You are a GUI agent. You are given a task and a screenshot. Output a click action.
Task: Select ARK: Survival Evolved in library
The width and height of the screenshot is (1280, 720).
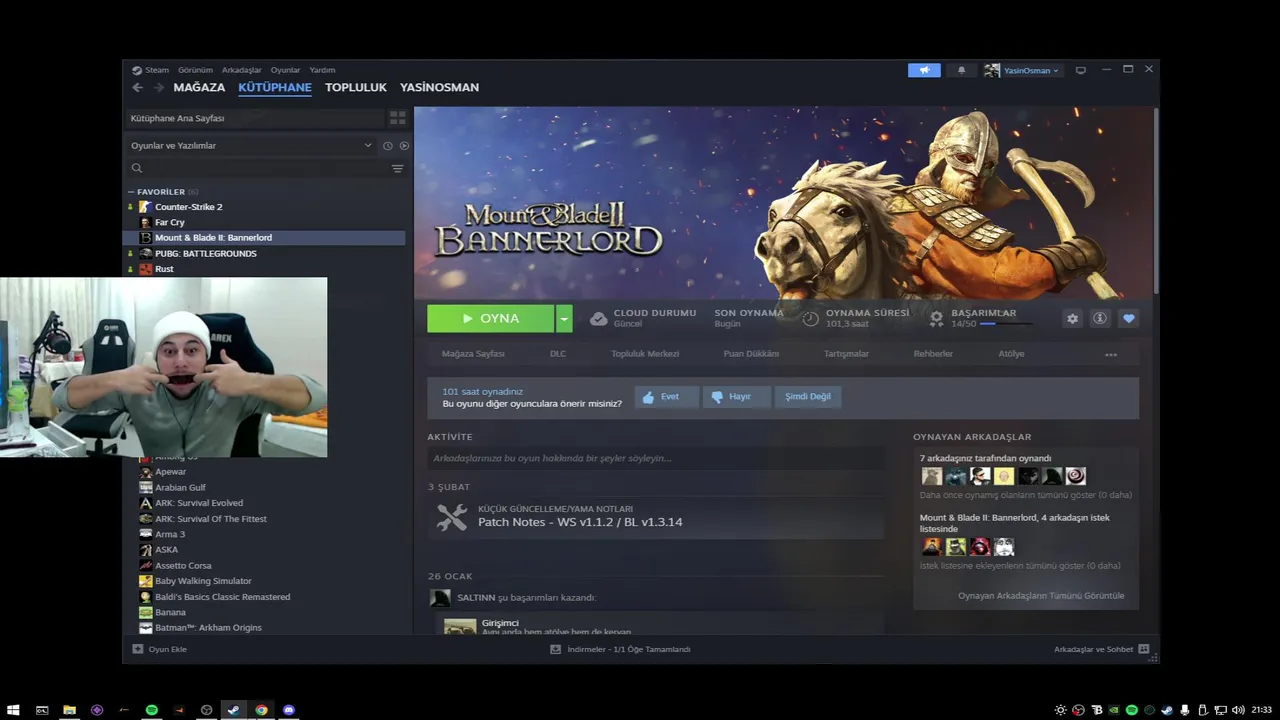pos(198,503)
